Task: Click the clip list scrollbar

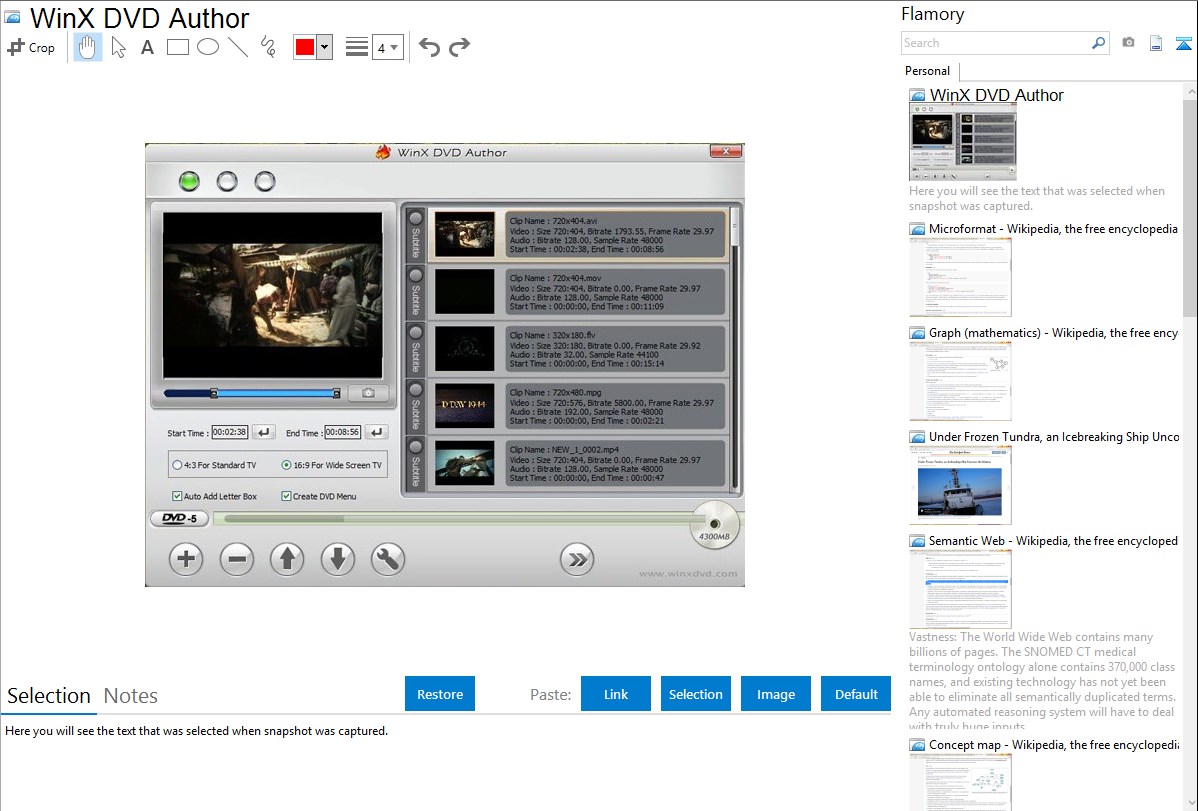Action: pos(735,348)
